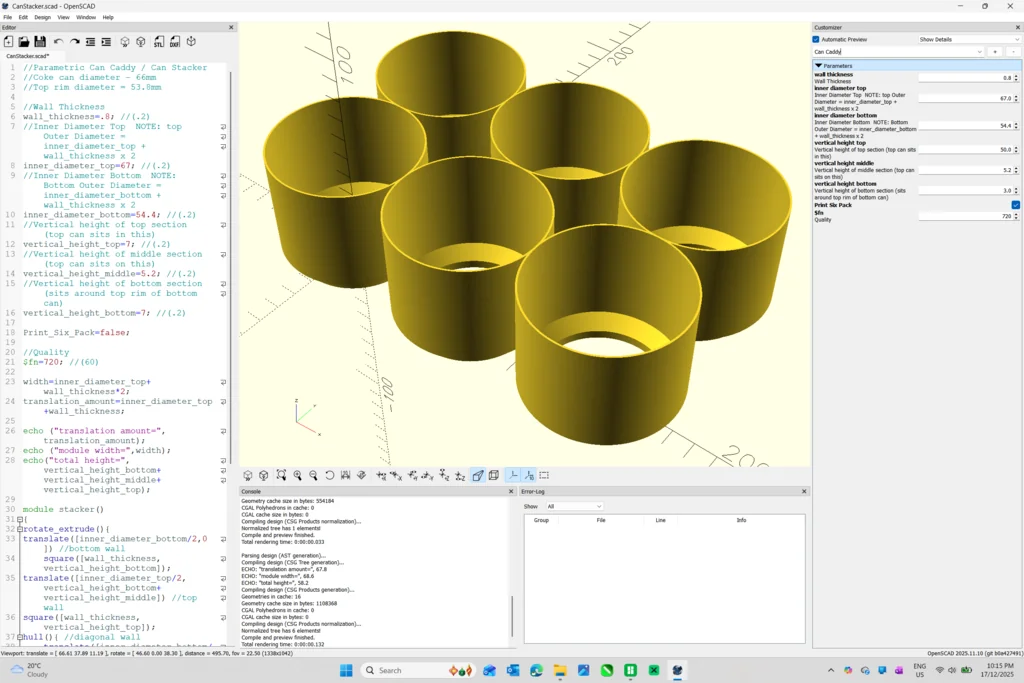
Task: Toggle the Print Six Pack checkbox
Action: 1015,205
